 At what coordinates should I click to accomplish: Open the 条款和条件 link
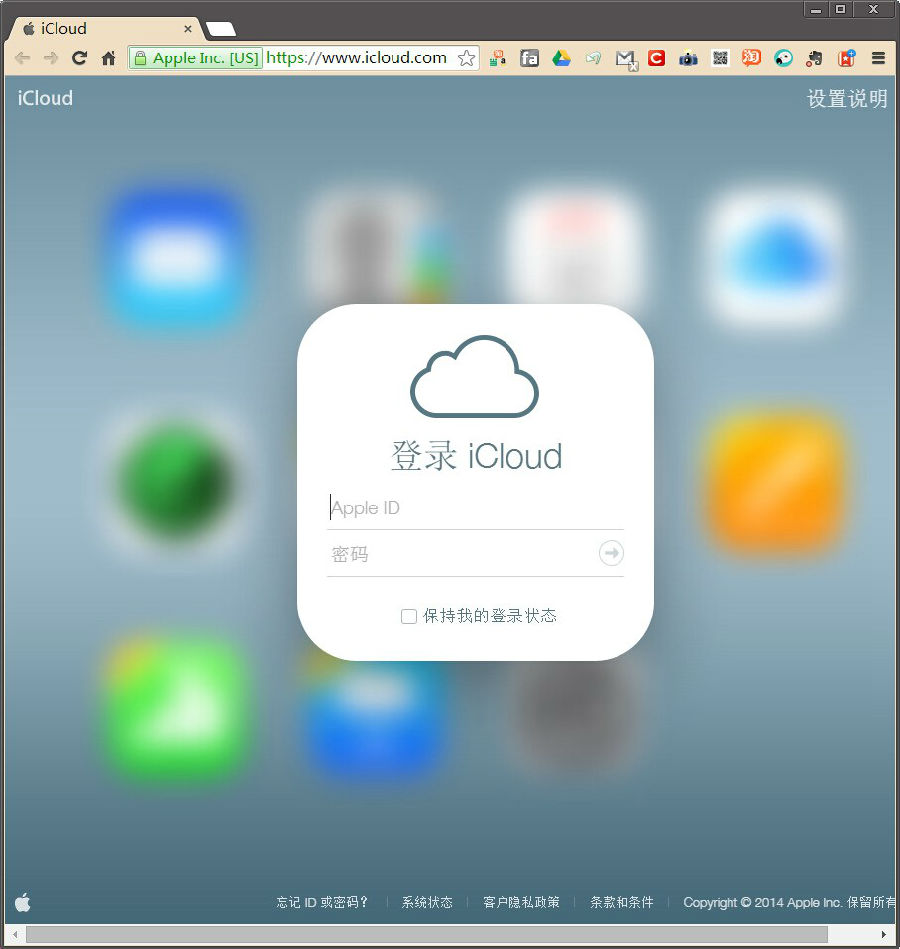tap(622, 902)
